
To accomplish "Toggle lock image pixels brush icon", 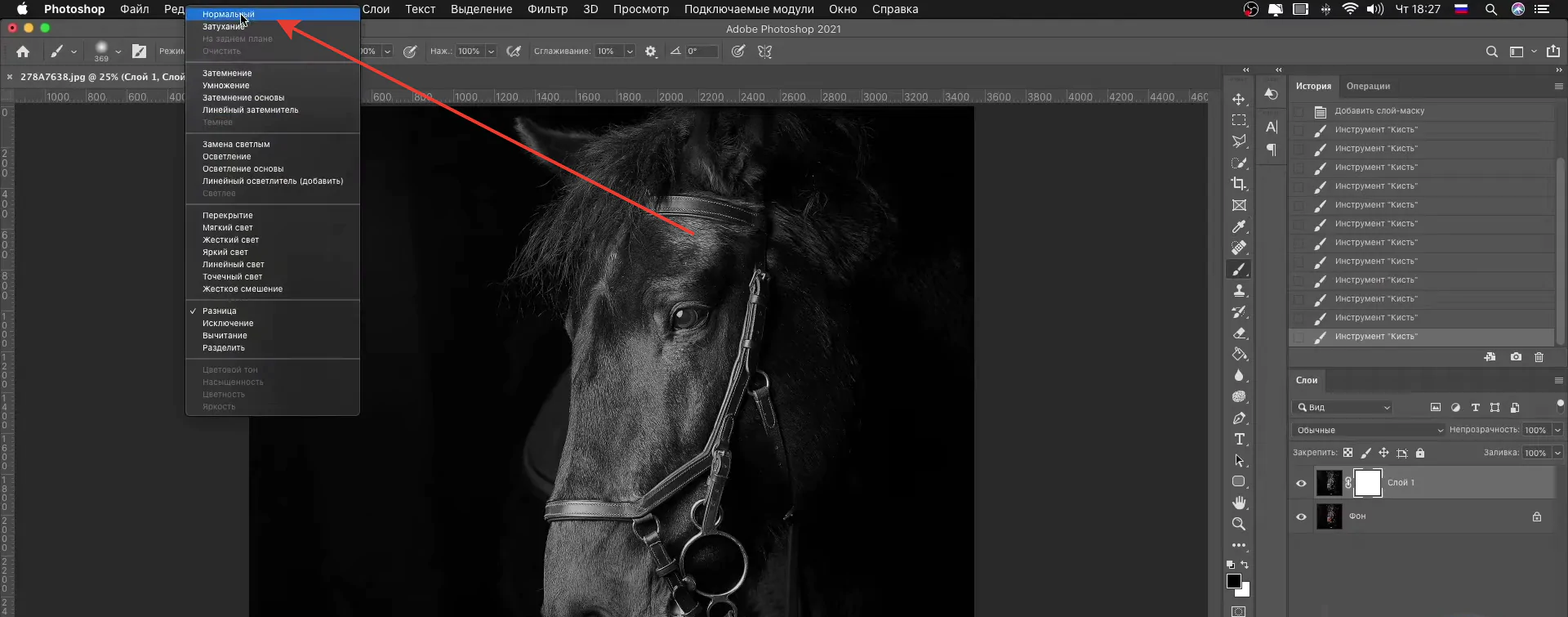I will tap(1365, 453).
